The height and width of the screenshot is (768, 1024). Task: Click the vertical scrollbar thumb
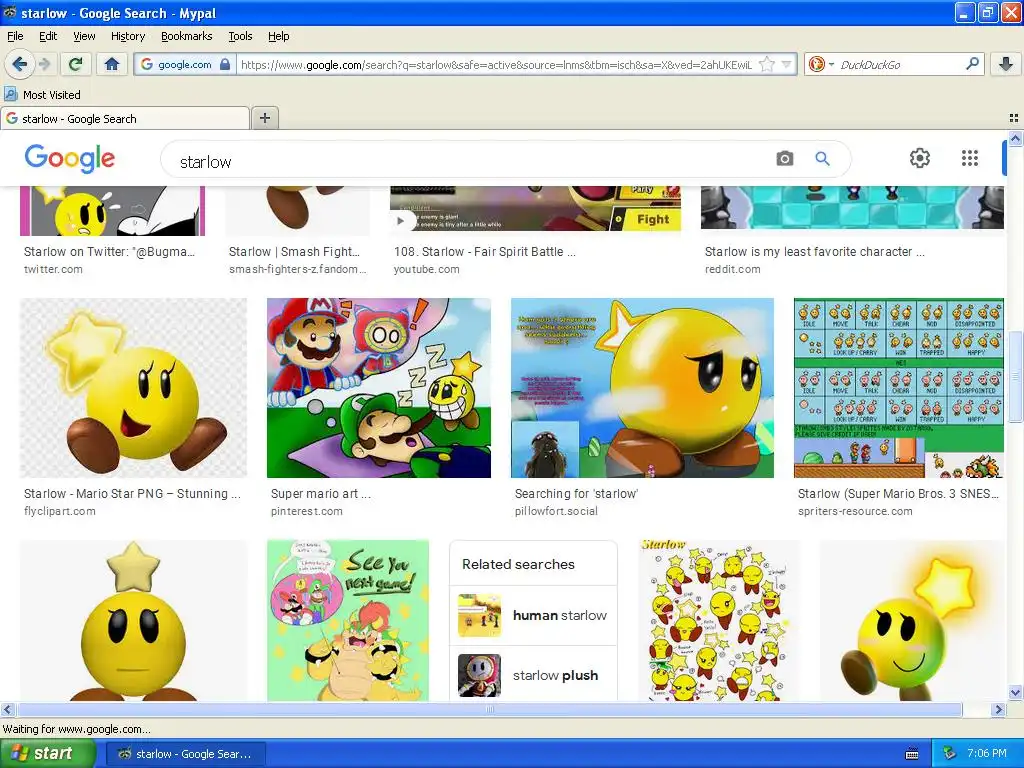tap(1015, 377)
